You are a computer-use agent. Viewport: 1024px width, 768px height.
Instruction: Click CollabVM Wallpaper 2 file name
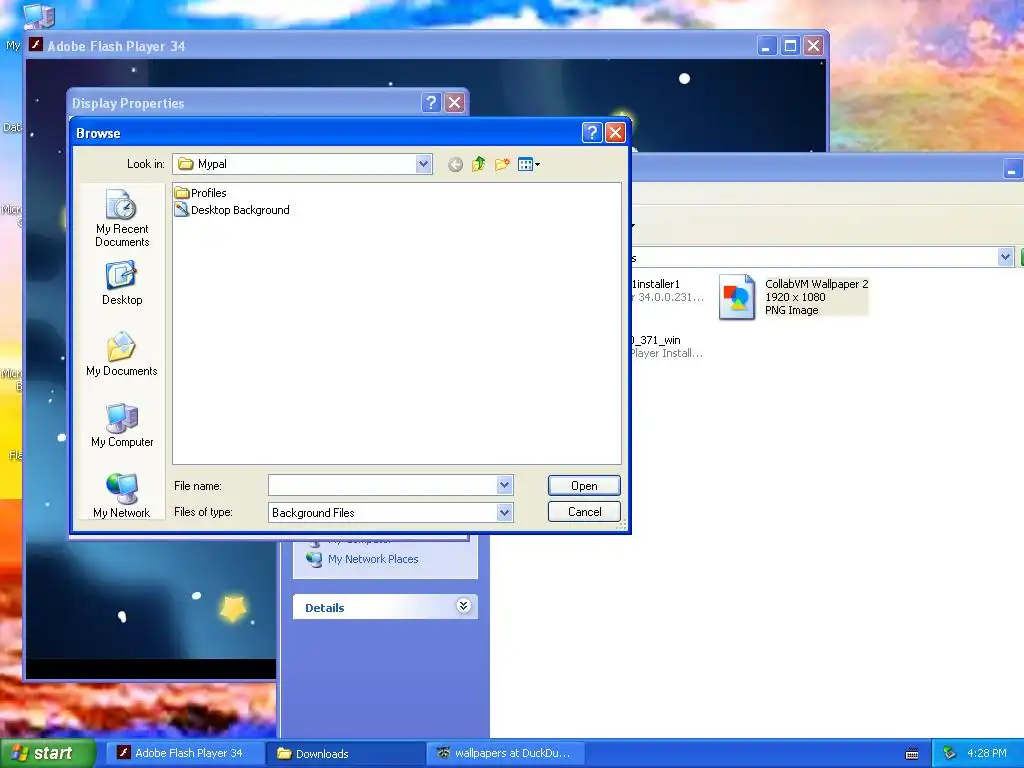click(x=816, y=284)
